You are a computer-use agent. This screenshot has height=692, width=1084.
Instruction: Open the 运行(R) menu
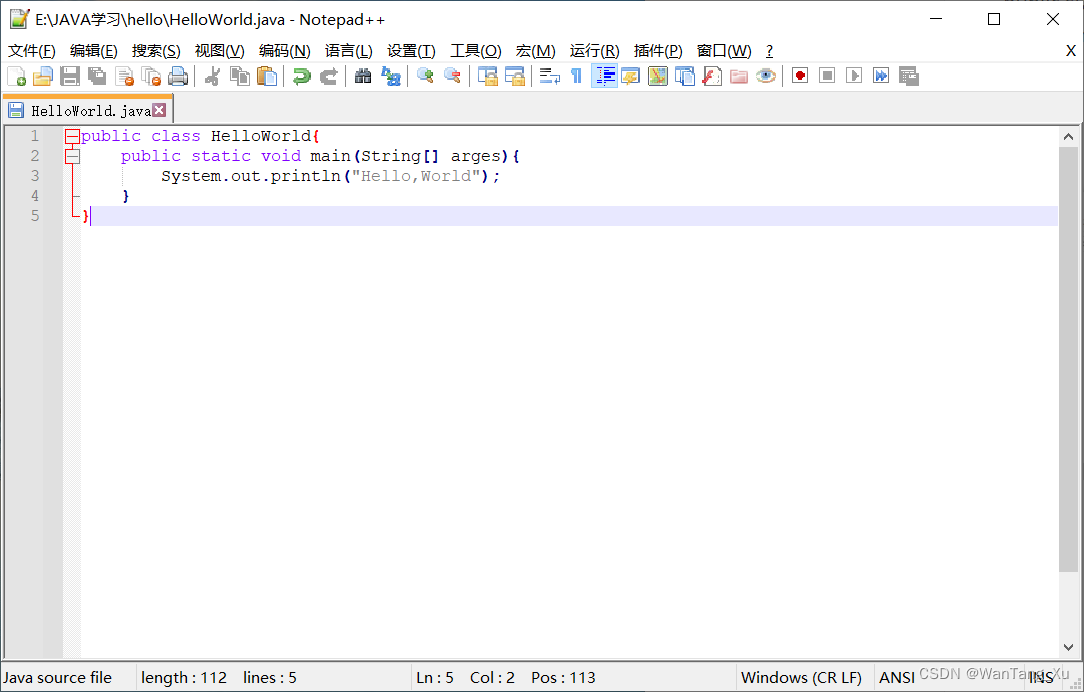(594, 51)
